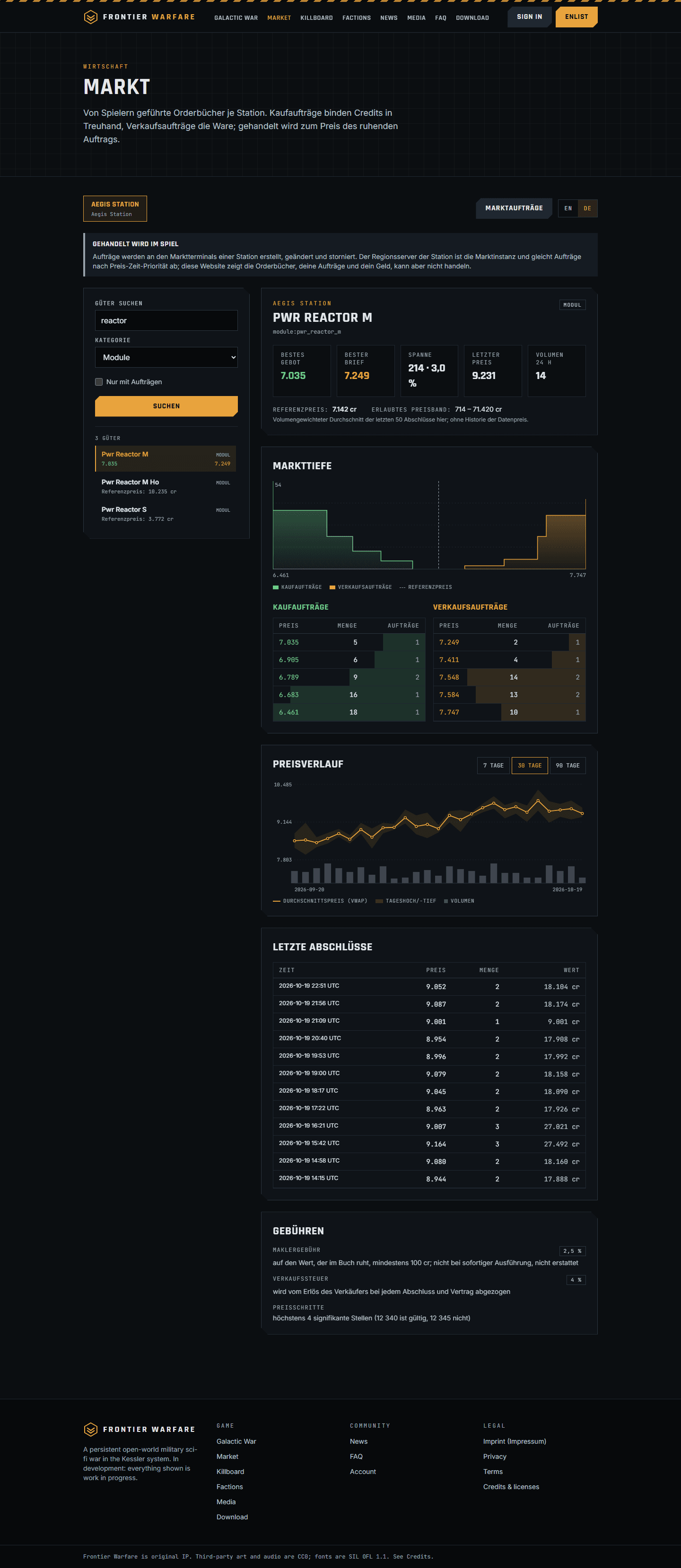
Task: Open the Marktaufträge button
Action: click(514, 208)
